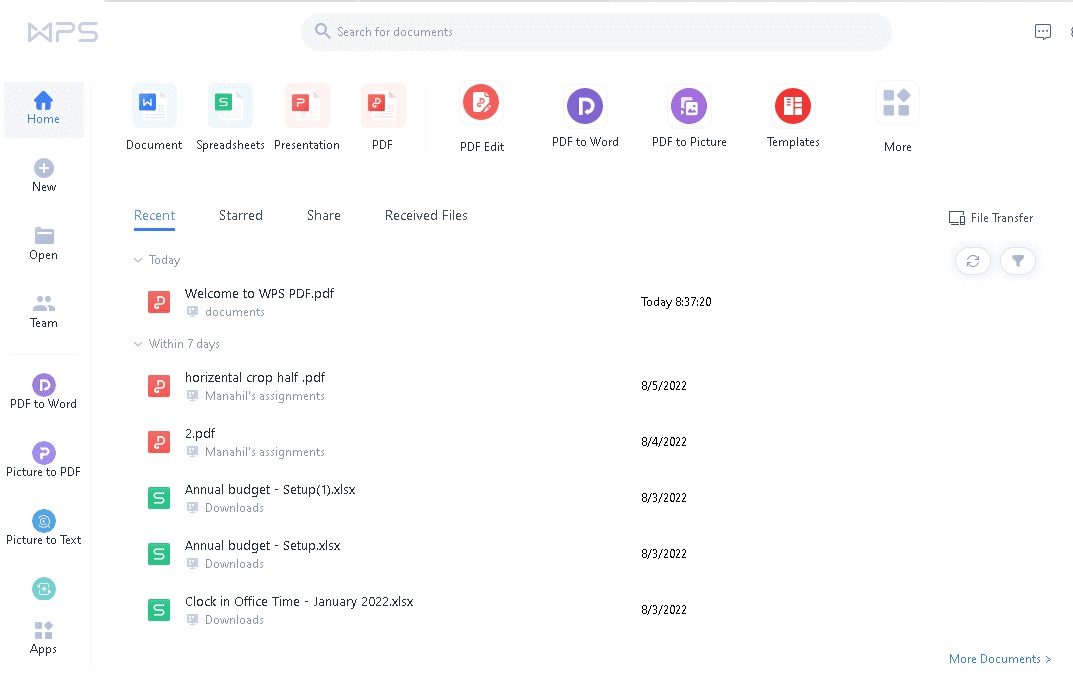Follow the More Documents link
This screenshot has width=1073, height=683.
(1000, 659)
